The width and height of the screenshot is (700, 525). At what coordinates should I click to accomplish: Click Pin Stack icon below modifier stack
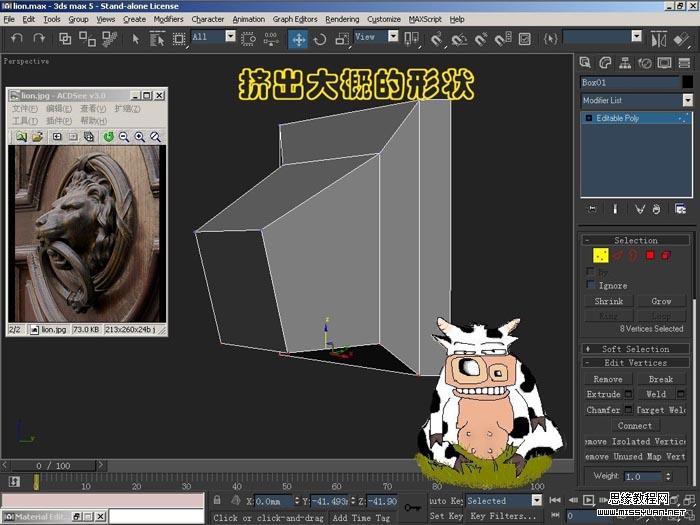tap(592, 209)
